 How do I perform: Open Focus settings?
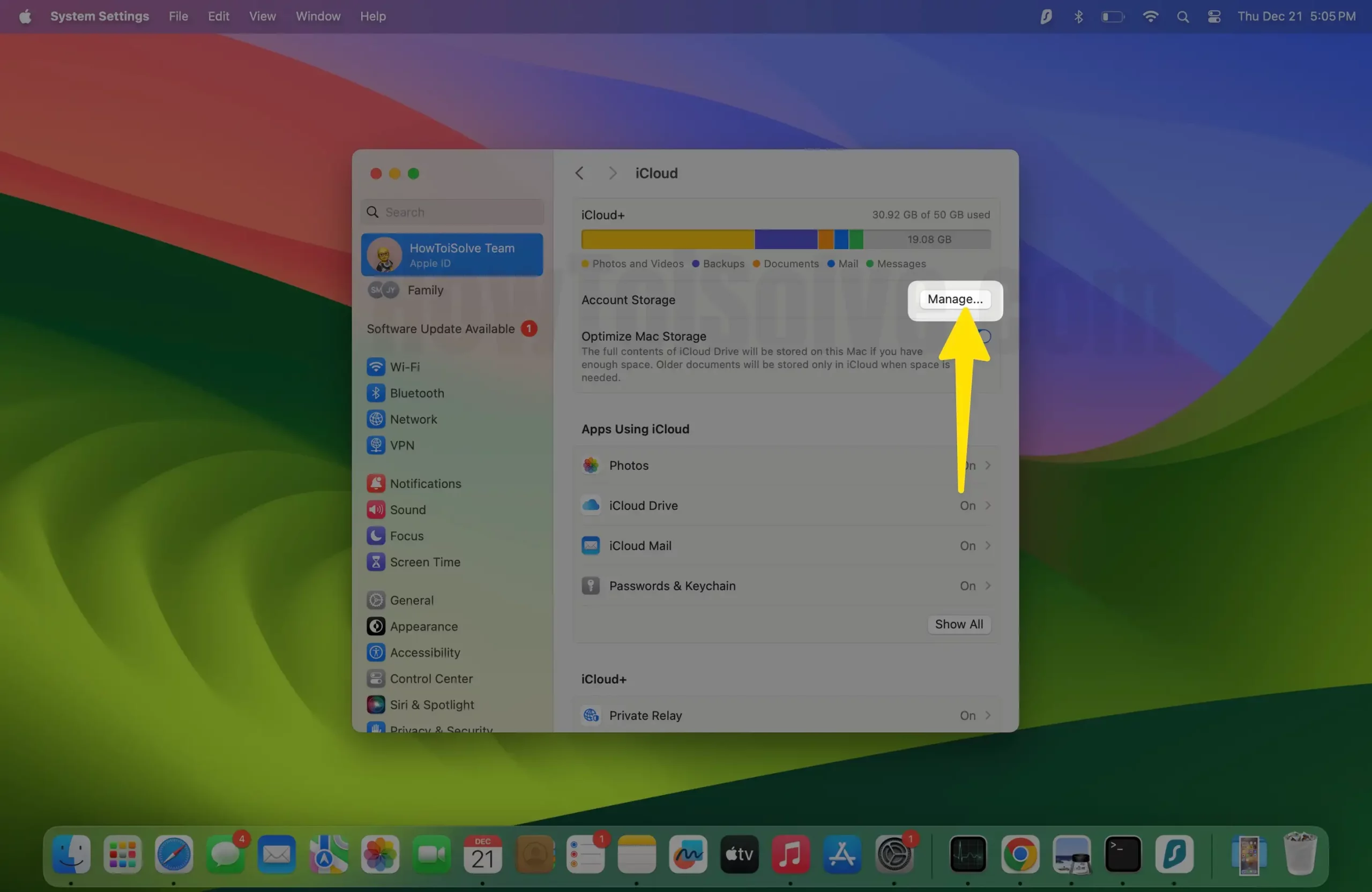[452, 536]
